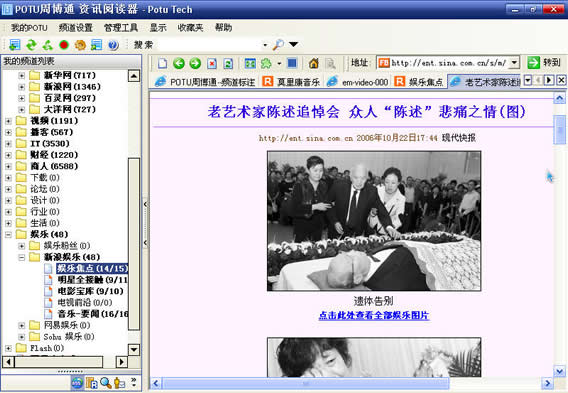Click the green refresh arrows icon
This screenshot has height=393, width=568.
(31, 45)
